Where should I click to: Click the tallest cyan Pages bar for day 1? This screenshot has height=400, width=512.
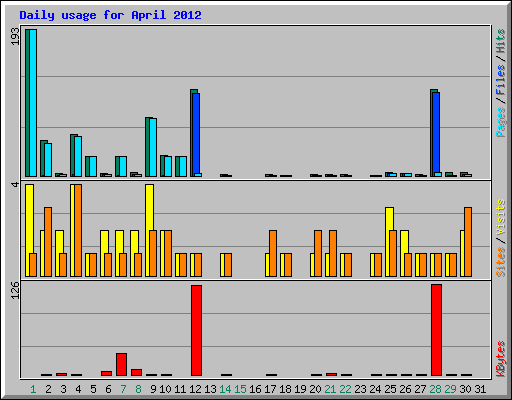(x=33, y=103)
